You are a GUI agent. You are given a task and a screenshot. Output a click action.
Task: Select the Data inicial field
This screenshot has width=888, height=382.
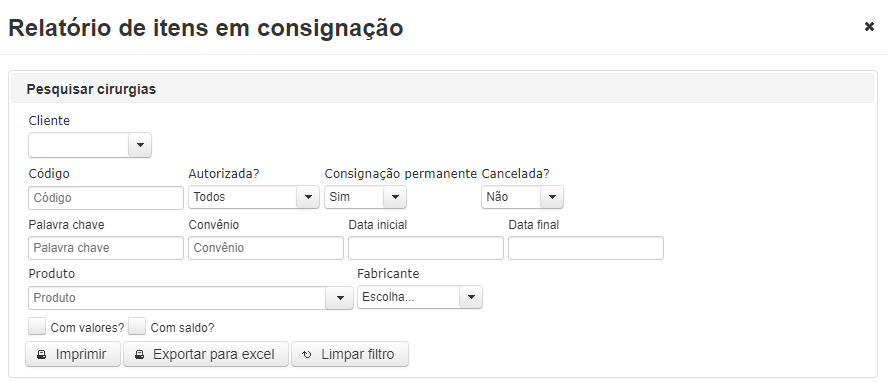(x=426, y=248)
